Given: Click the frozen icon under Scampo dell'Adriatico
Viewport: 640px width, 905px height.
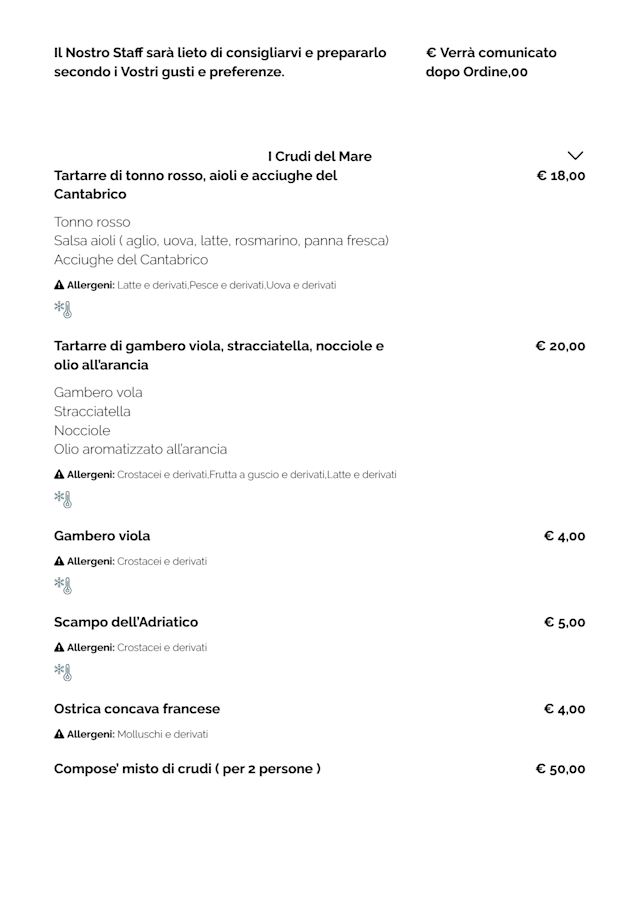Looking at the screenshot, I should 63,671.
